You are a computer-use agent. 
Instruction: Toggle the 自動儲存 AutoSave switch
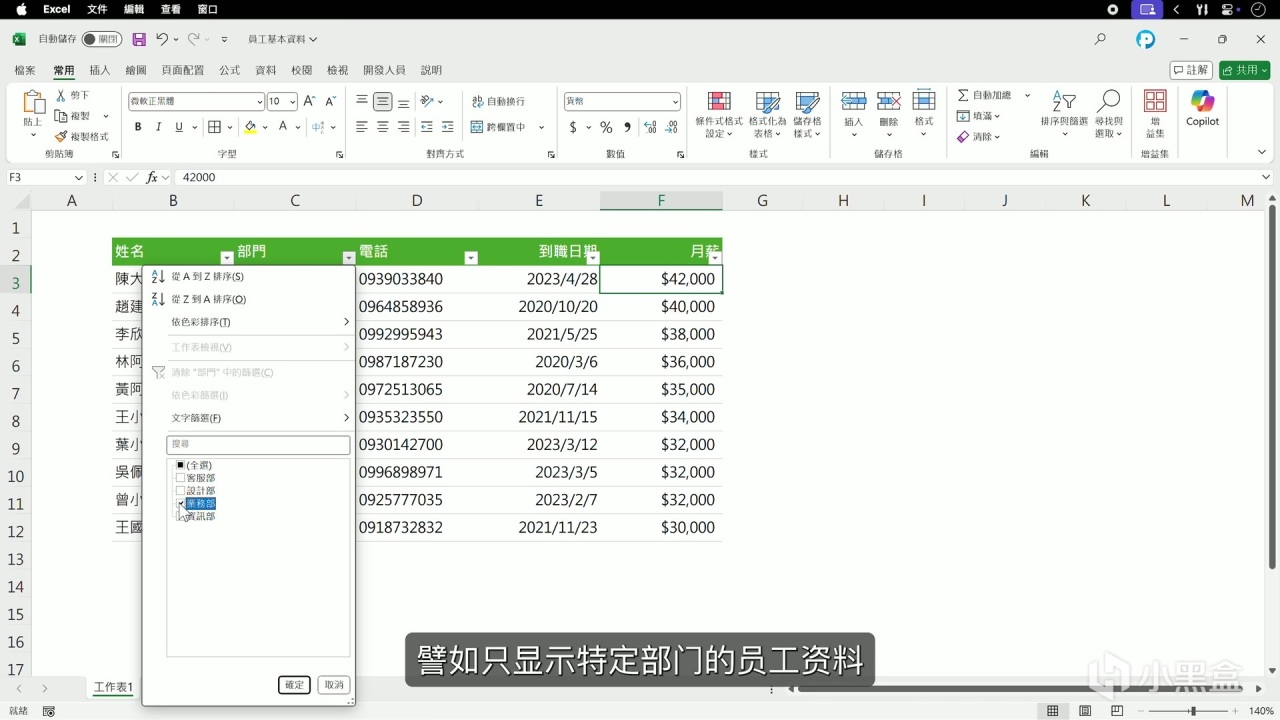click(102, 39)
